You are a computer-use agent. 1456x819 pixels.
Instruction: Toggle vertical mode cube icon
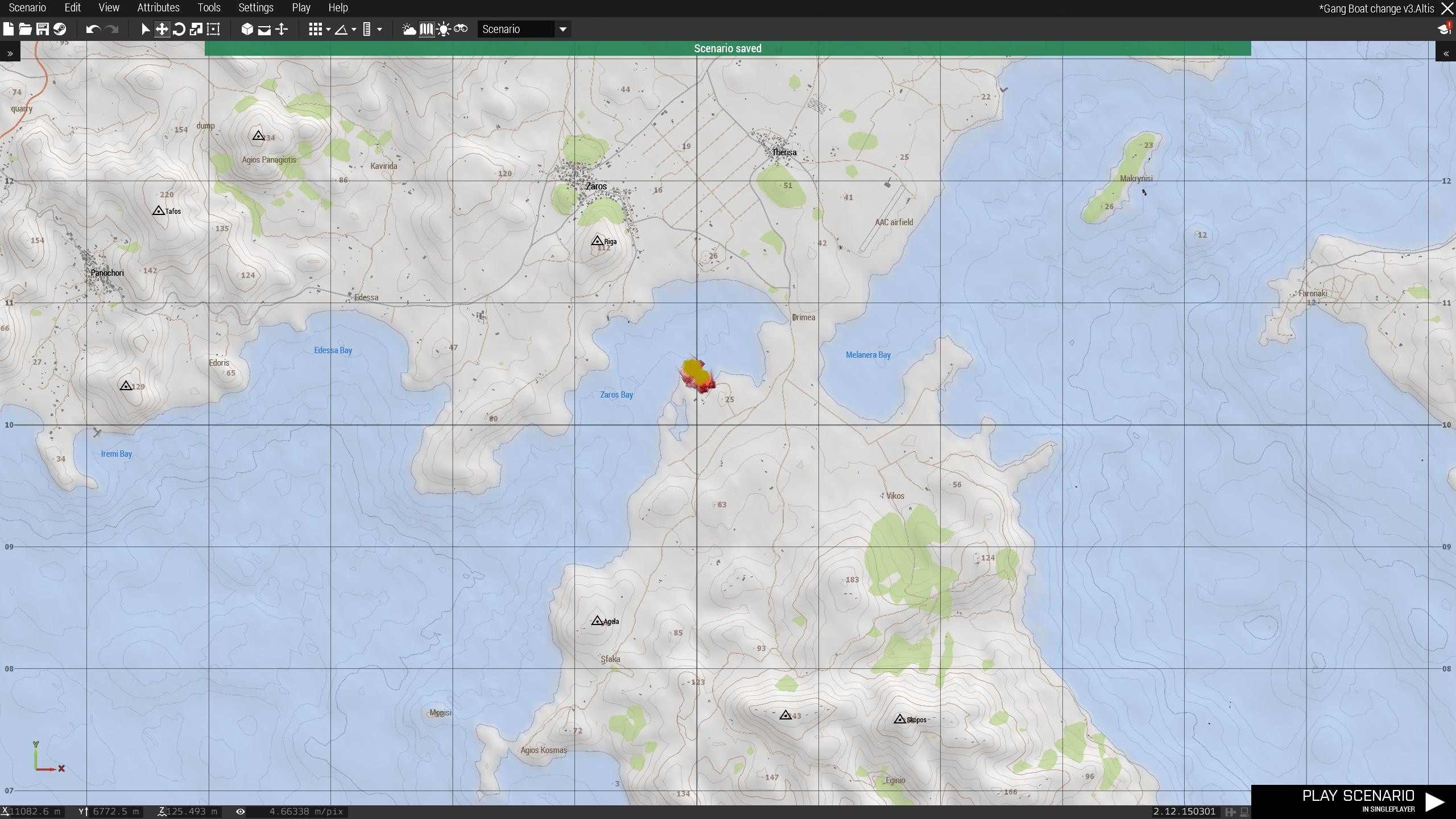[247, 29]
